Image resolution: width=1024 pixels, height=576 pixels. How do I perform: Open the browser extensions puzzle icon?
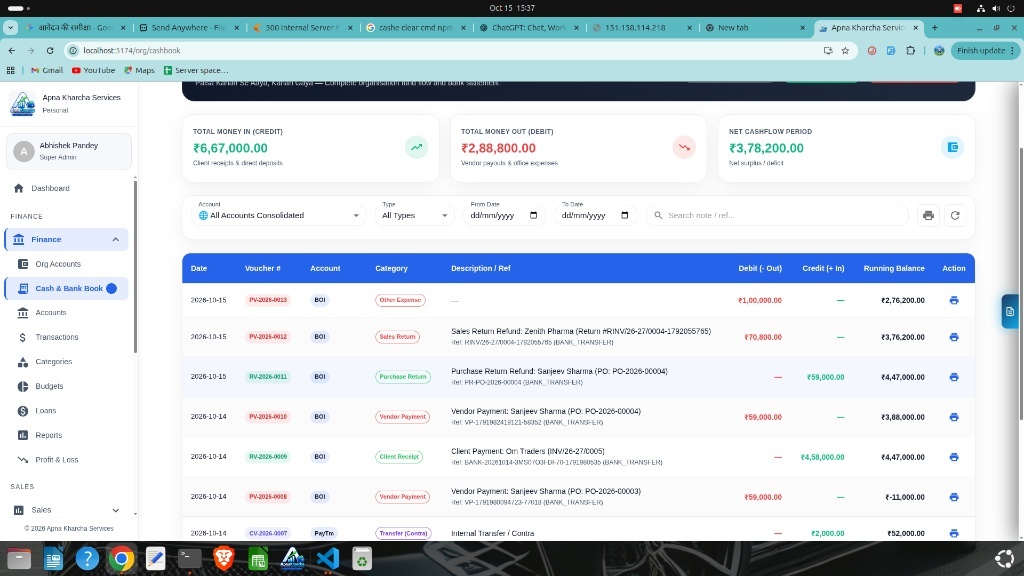click(x=910, y=50)
